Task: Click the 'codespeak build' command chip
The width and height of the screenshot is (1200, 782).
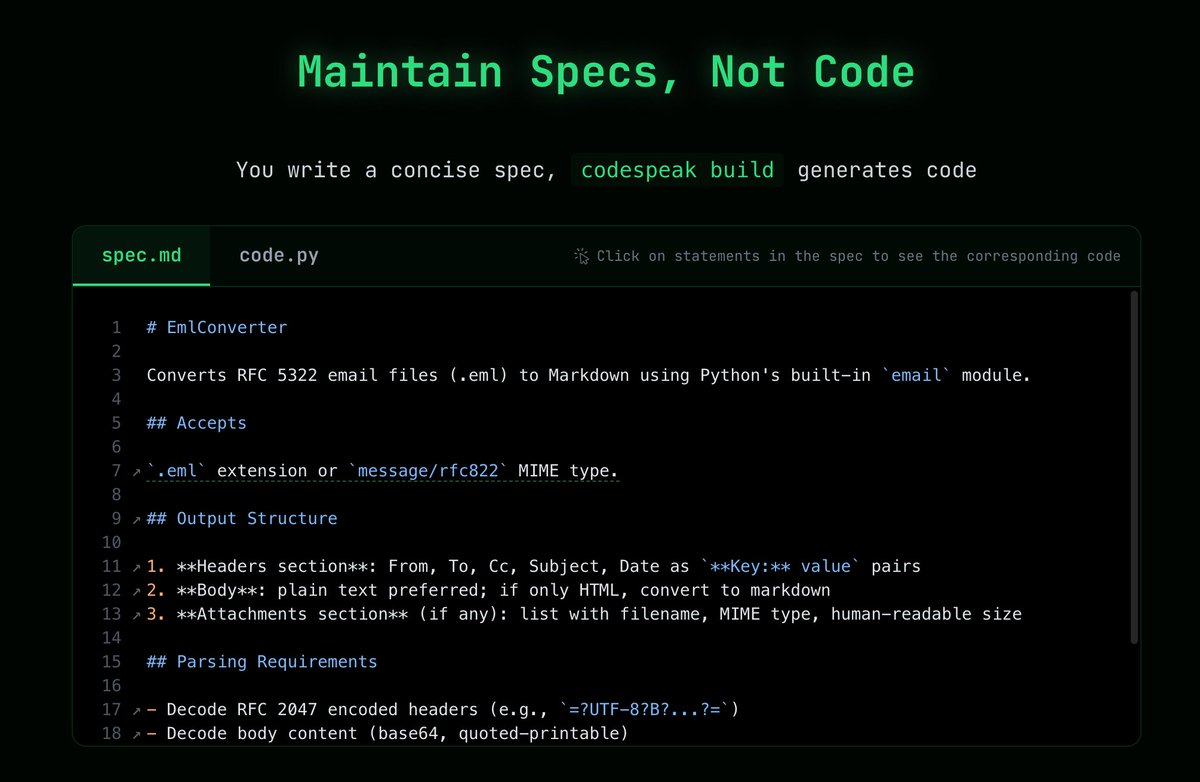Action: [x=678, y=170]
